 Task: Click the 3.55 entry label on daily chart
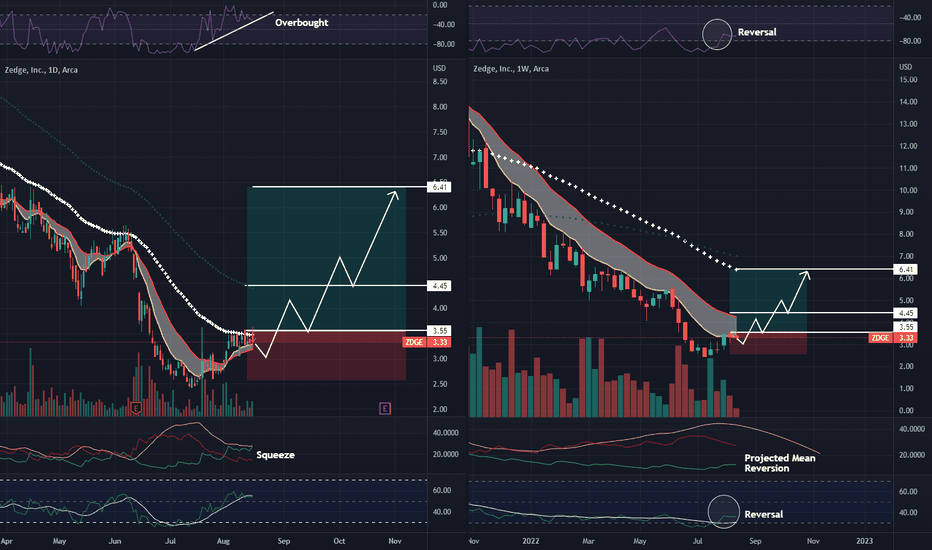pos(439,331)
